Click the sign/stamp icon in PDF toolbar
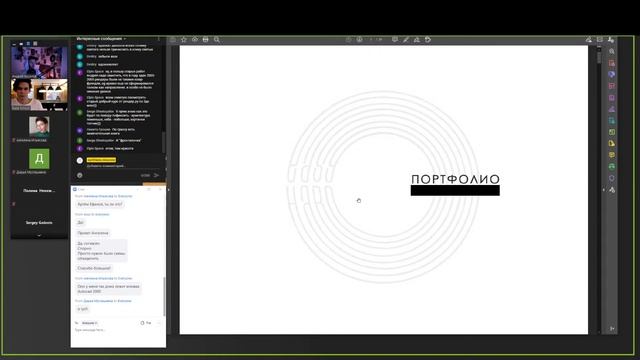 click(x=417, y=40)
